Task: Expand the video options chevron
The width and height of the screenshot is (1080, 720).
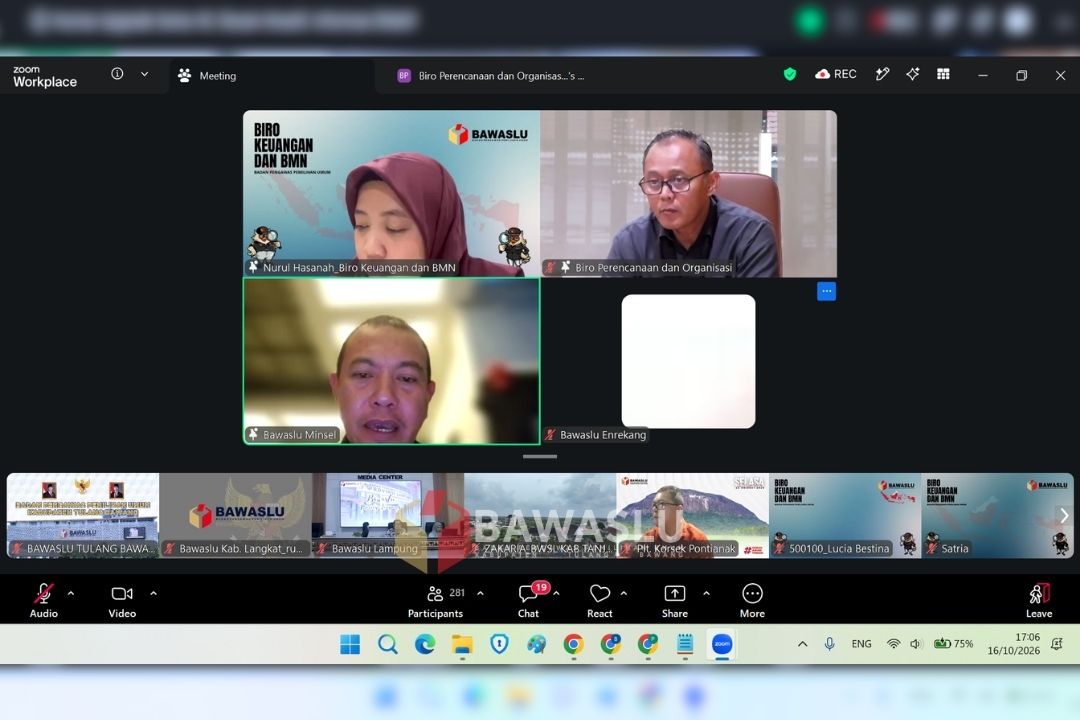Action: click(153, 593)
